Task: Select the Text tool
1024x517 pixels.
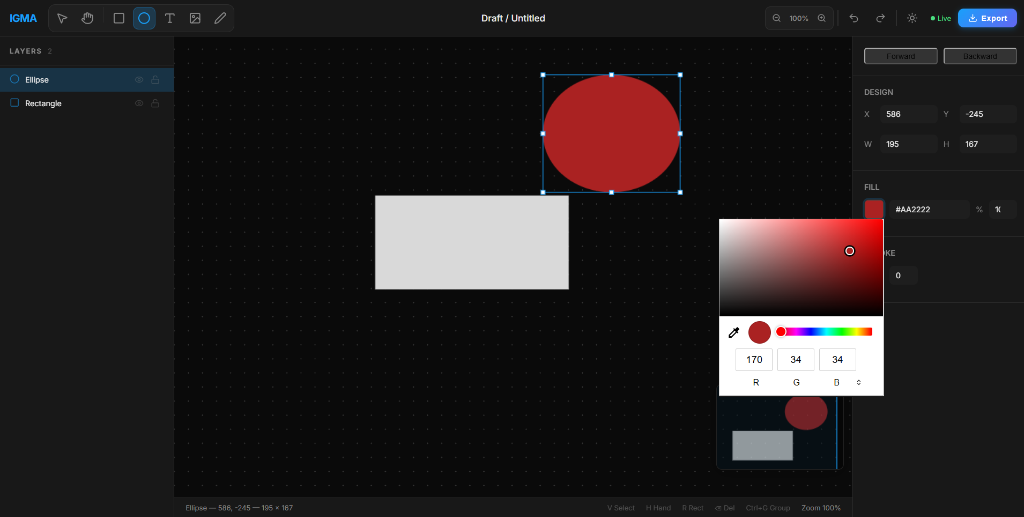Action: point(170,18)
